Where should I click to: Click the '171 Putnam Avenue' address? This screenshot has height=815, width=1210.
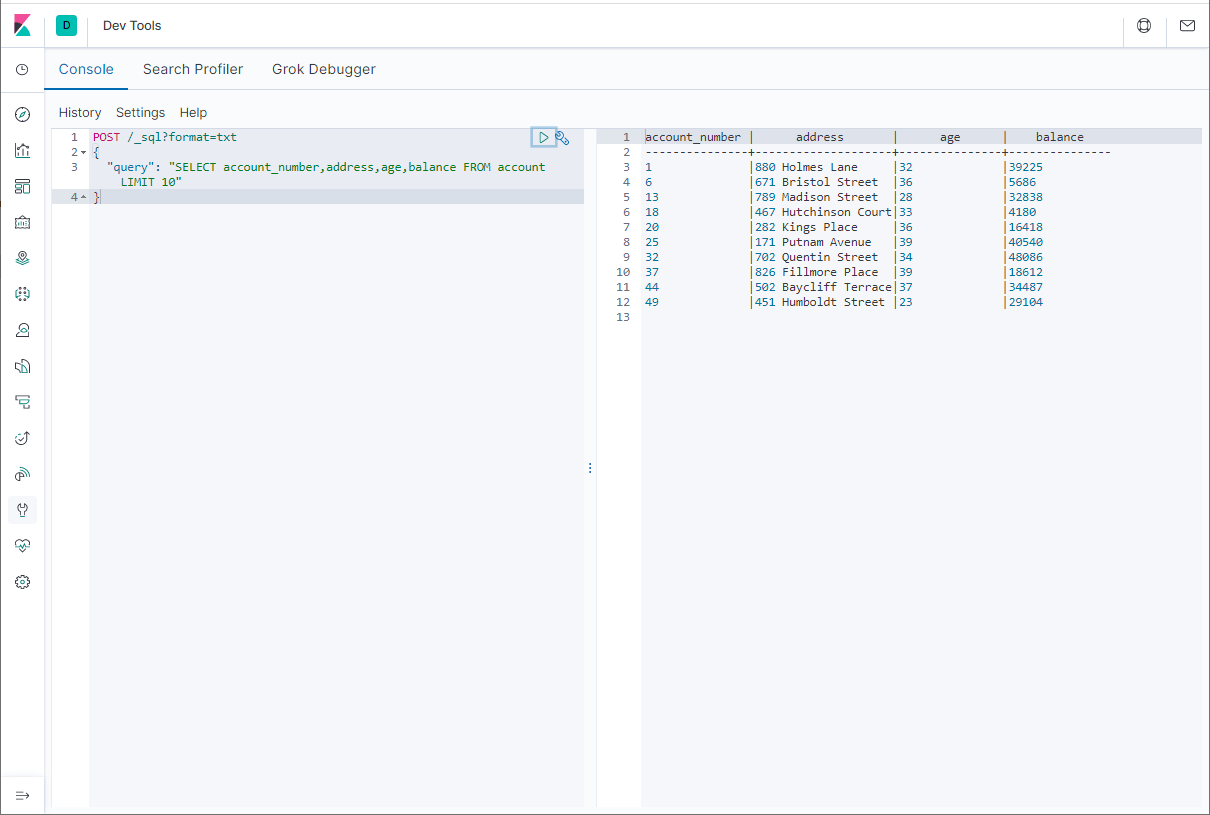[813, 242]
